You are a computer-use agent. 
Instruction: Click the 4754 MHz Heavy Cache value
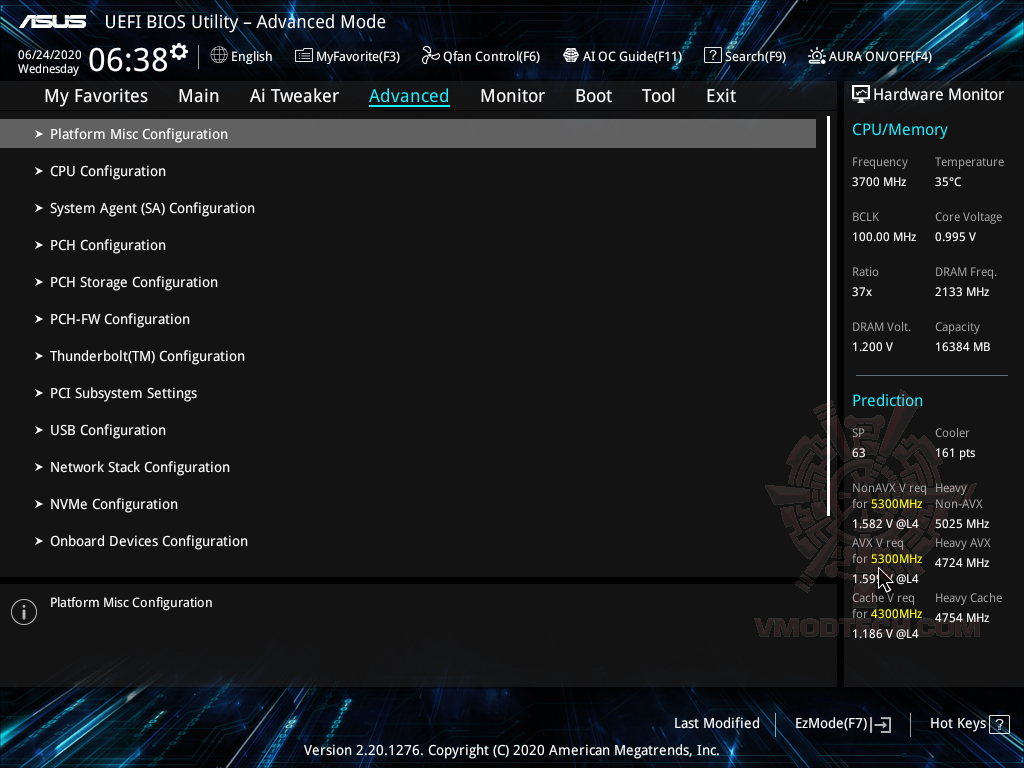(x=961, y=618)
